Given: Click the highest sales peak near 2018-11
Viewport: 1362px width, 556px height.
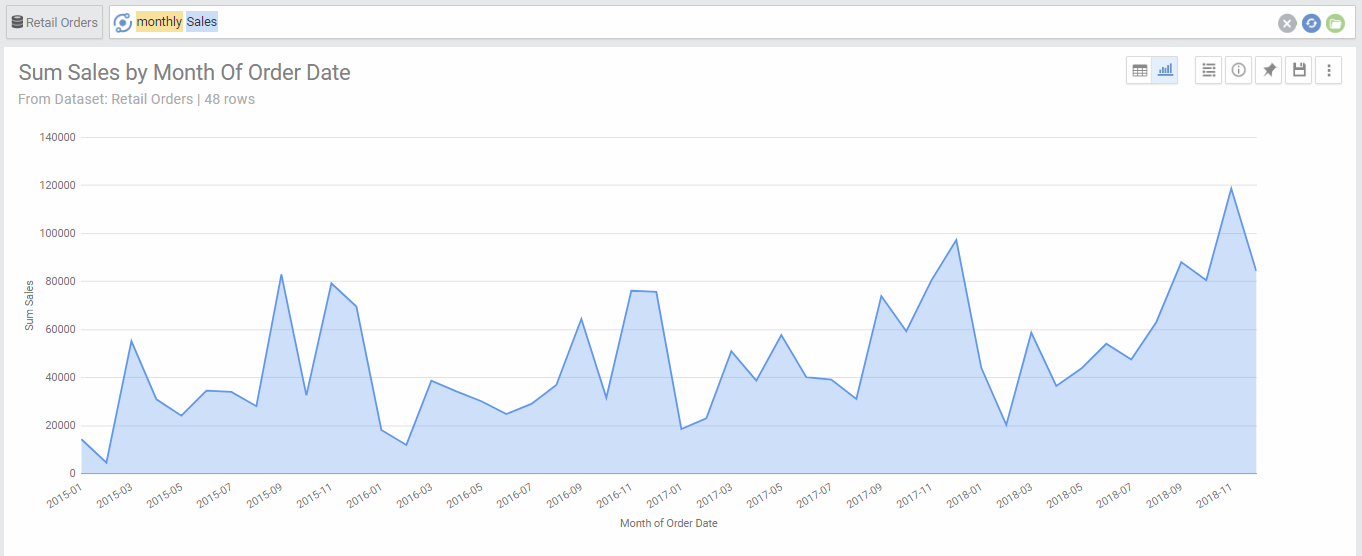Looking at the screenshot, I should (x=1231, y=188).
